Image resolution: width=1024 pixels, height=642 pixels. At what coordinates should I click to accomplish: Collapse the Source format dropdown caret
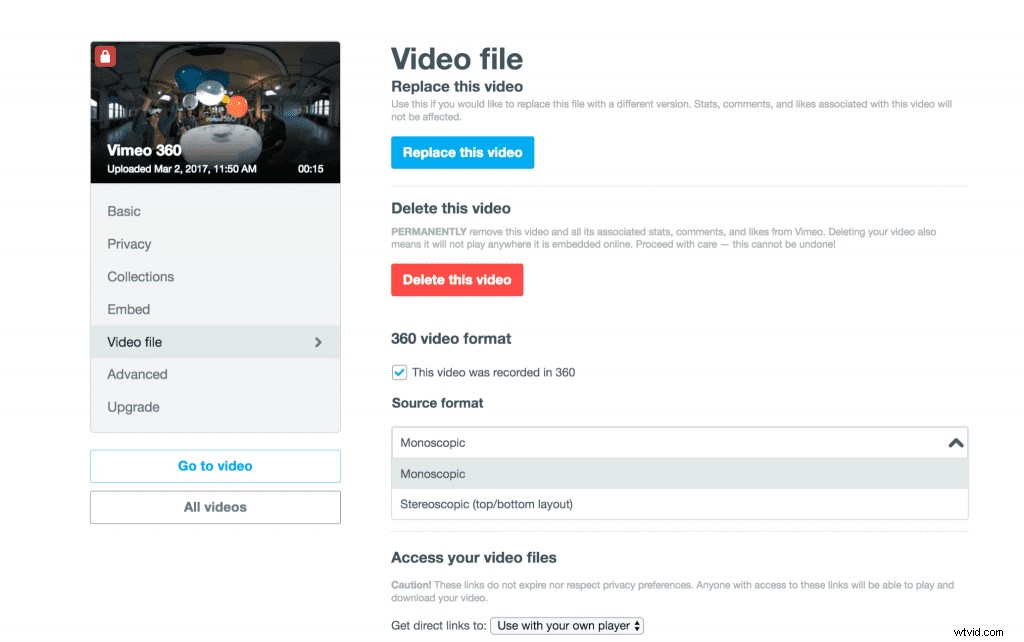pos(955,441)
